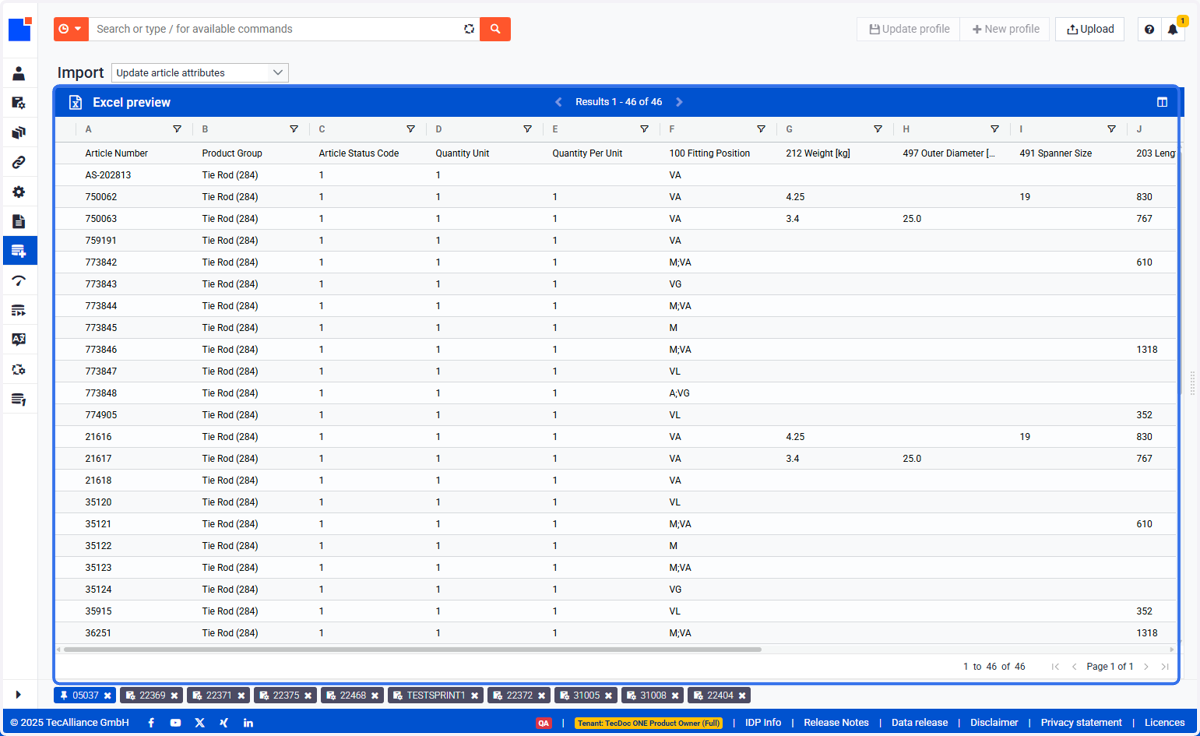Open the filter for column F
This screenshot has height=736, width=1200.
coord(761,129)
